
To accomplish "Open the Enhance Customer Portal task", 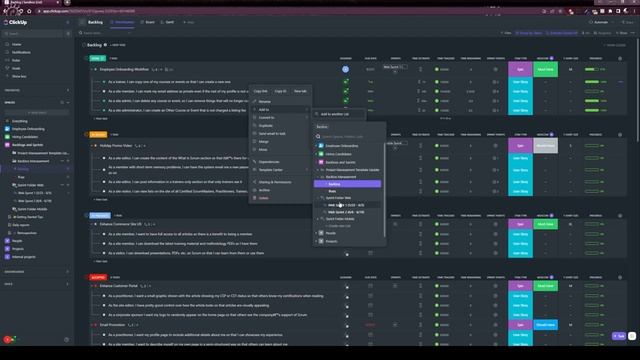I will 119,286.
